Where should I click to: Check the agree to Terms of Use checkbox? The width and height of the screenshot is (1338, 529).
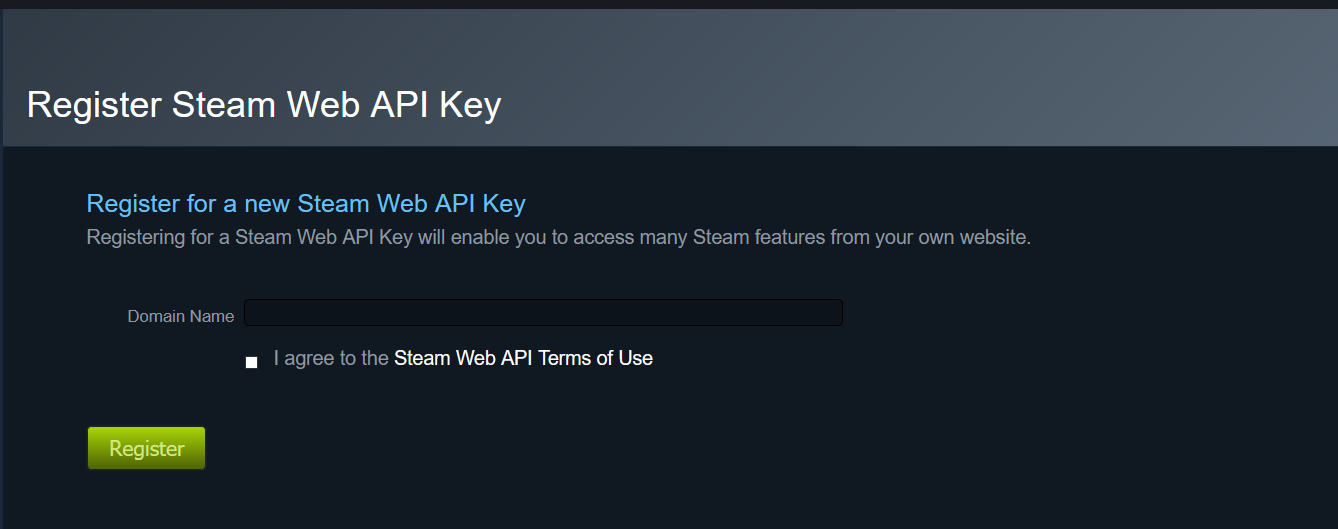tap(251, 362)
